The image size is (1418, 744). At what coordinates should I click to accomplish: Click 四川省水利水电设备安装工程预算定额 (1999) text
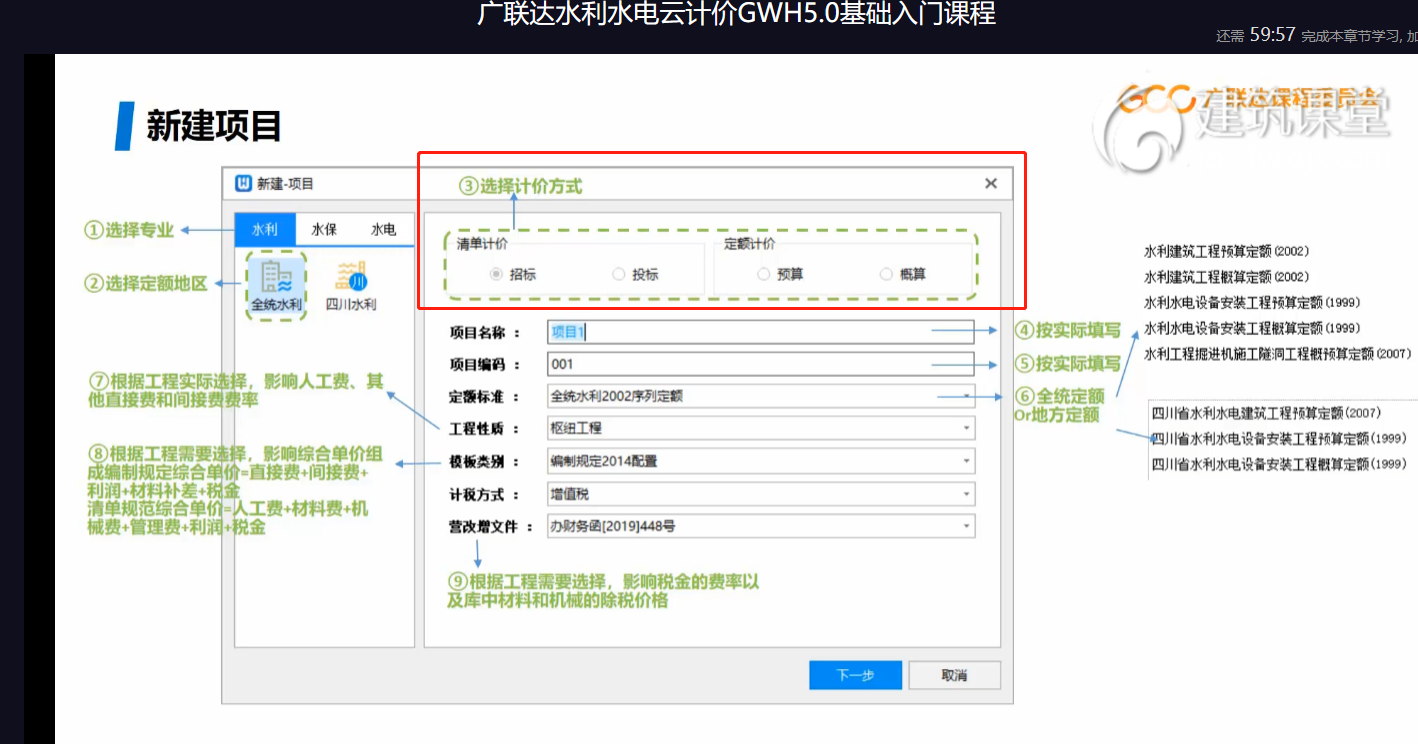(x=1279, y=438)
